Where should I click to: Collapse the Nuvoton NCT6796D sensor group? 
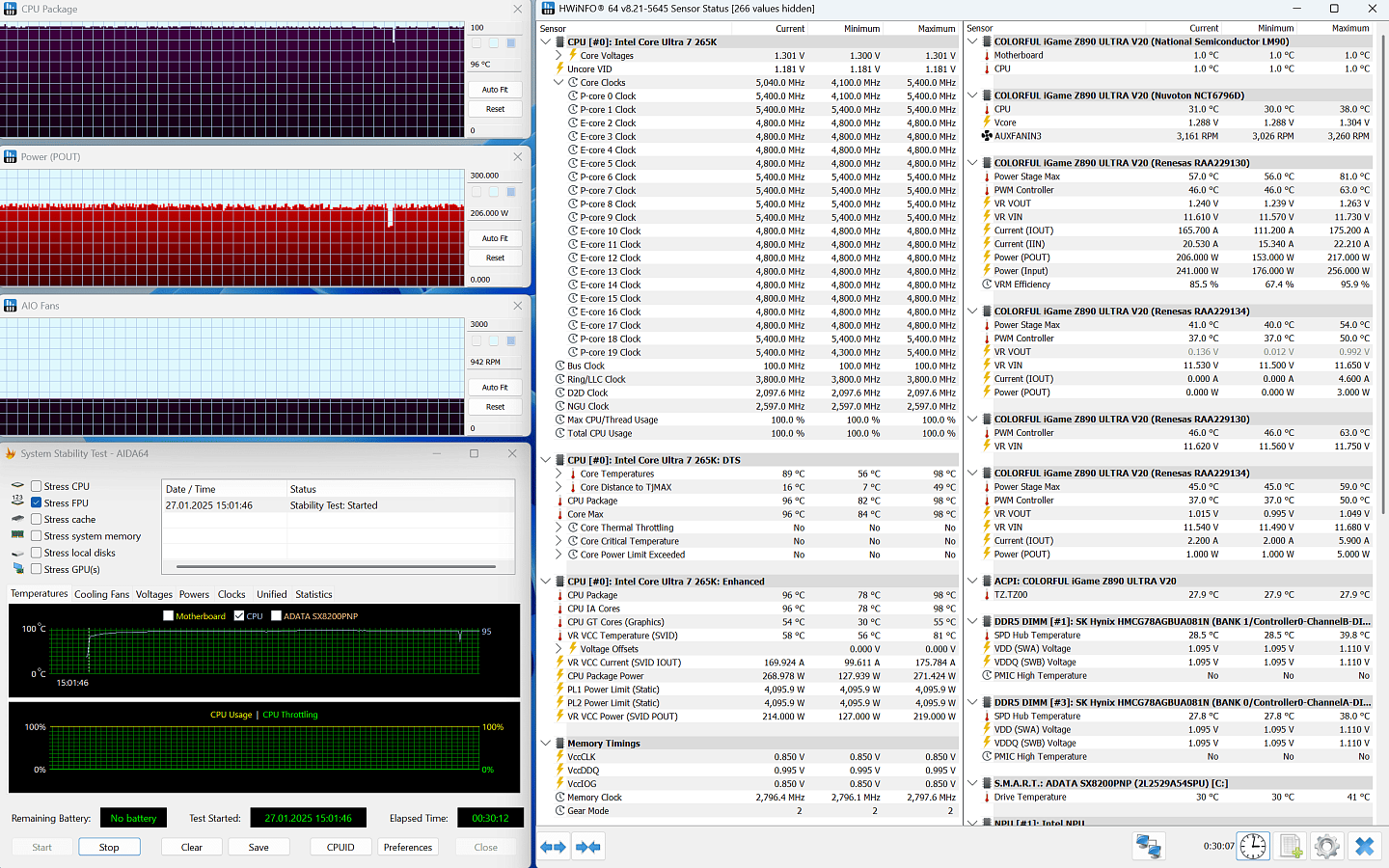973,95
